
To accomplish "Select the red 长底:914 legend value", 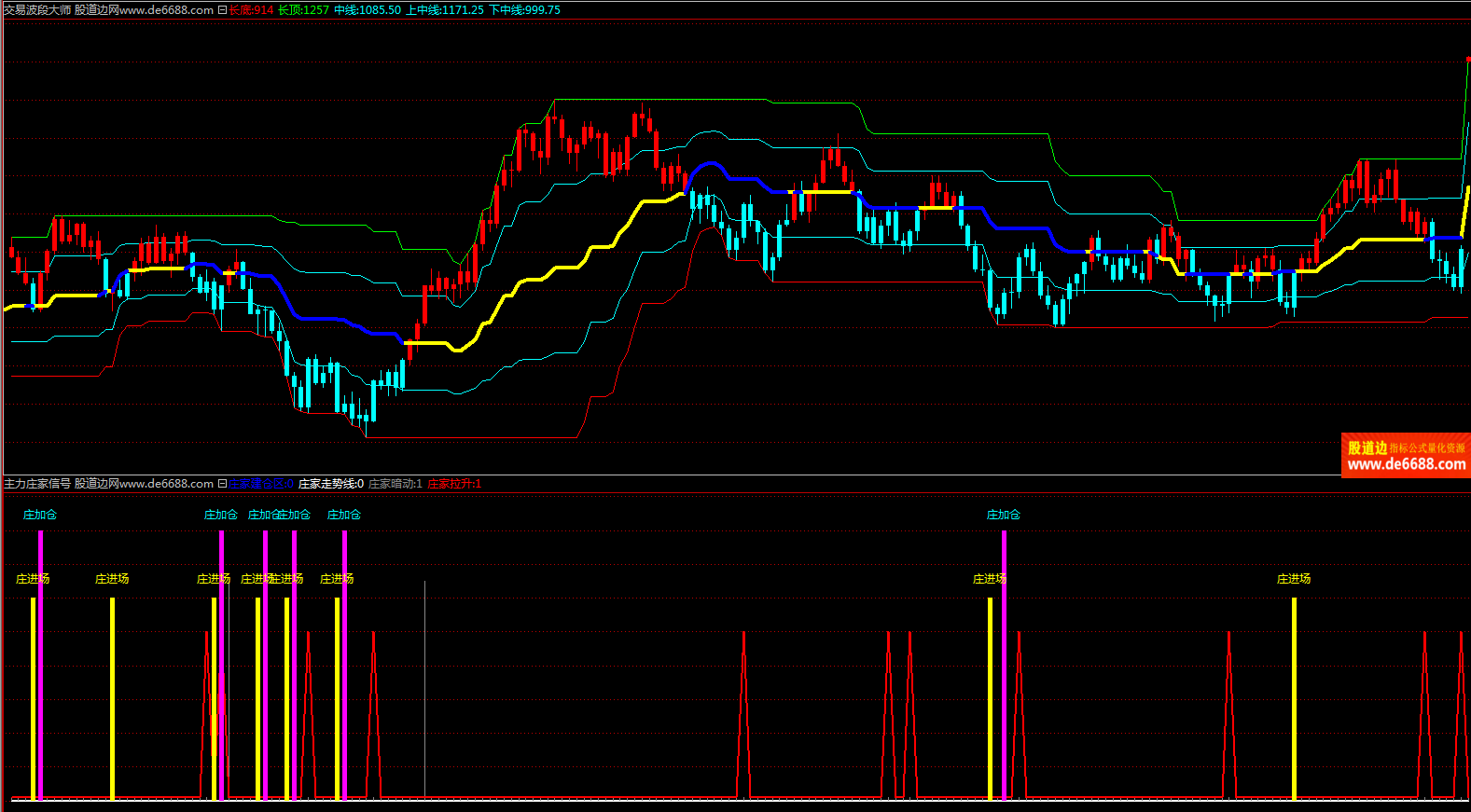I will pyautogui.click(x=252, y=10).
